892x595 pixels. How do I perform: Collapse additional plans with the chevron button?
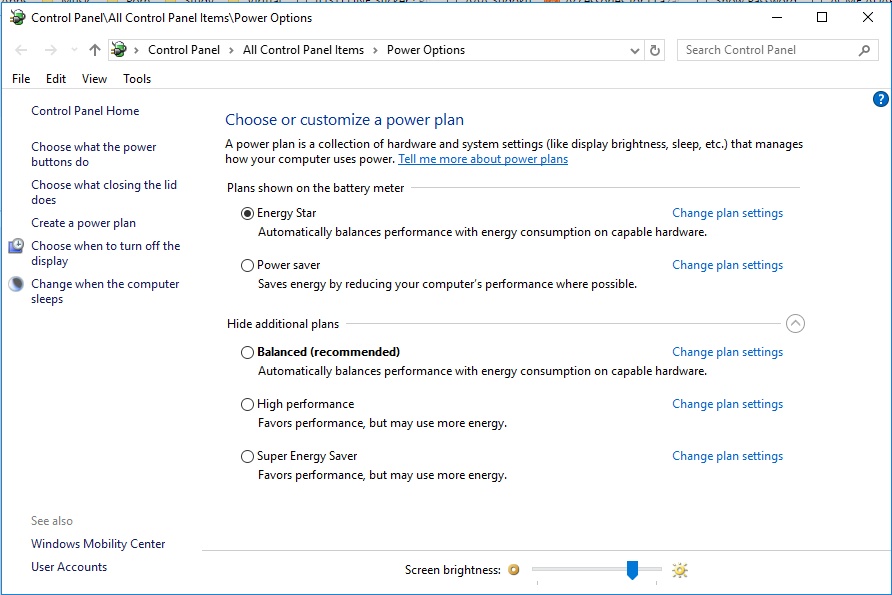coord(795,324)
